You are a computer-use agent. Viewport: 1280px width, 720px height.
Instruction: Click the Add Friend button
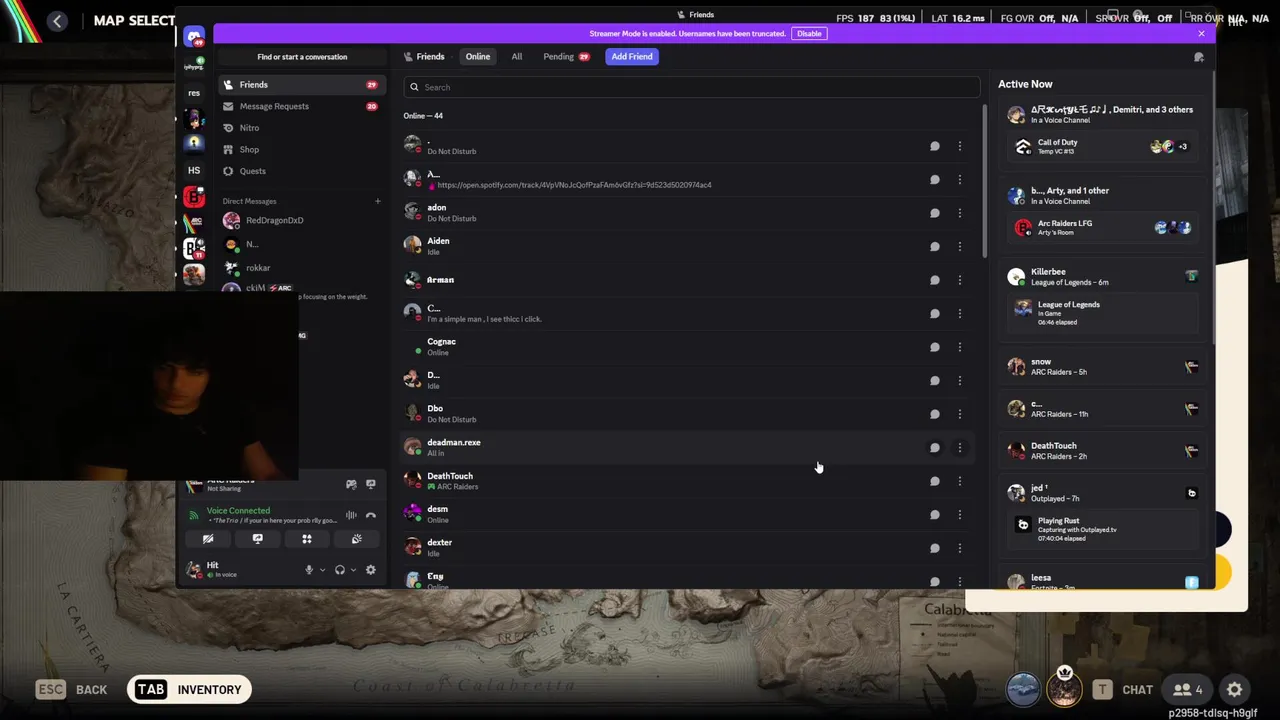pyautogui.click(x=632, y=57)
